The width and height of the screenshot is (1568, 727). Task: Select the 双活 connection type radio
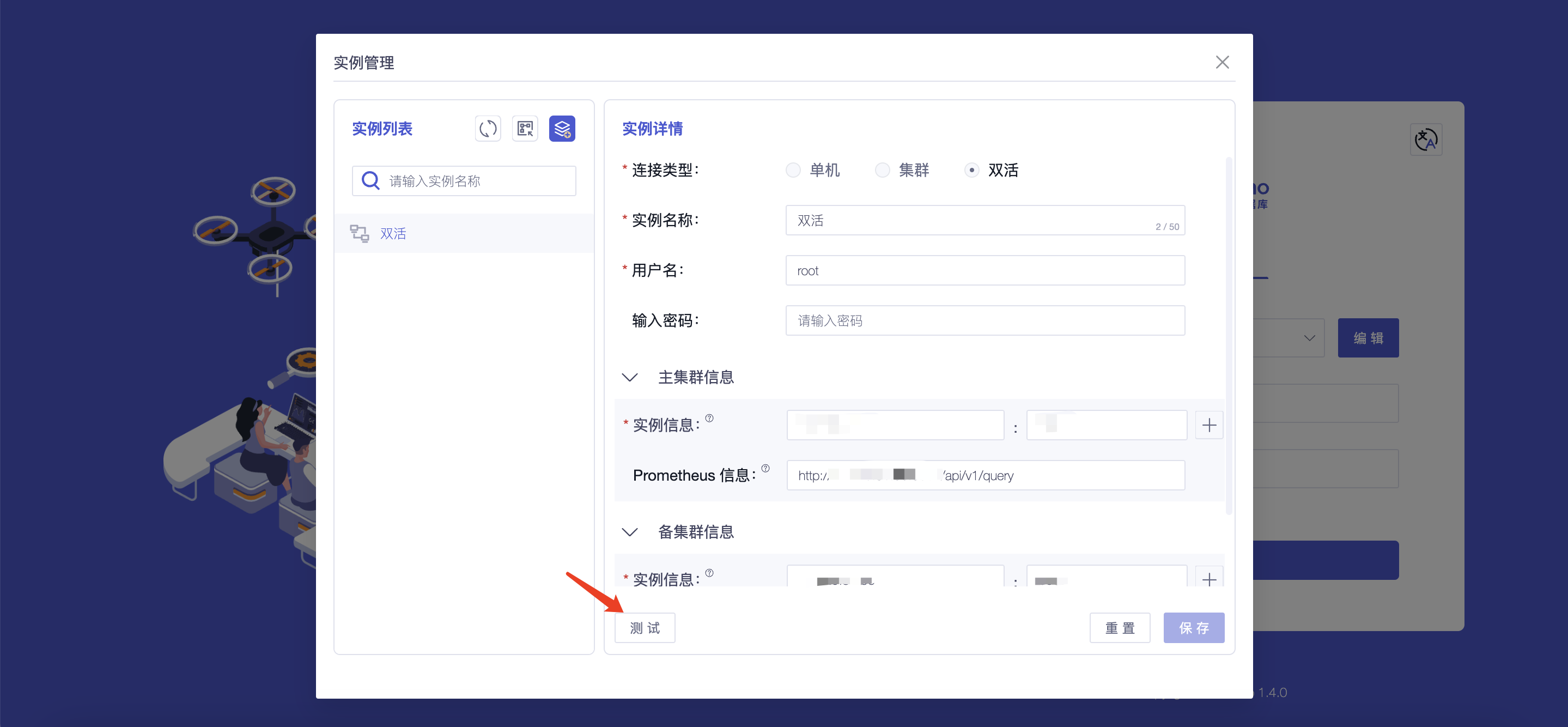click(x=971, y=170)
